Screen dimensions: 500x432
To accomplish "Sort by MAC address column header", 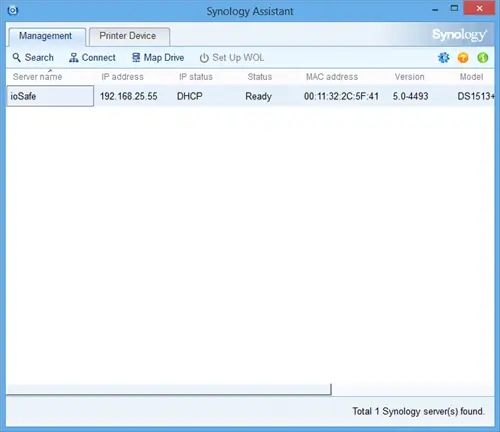I will tap(332, 77).
